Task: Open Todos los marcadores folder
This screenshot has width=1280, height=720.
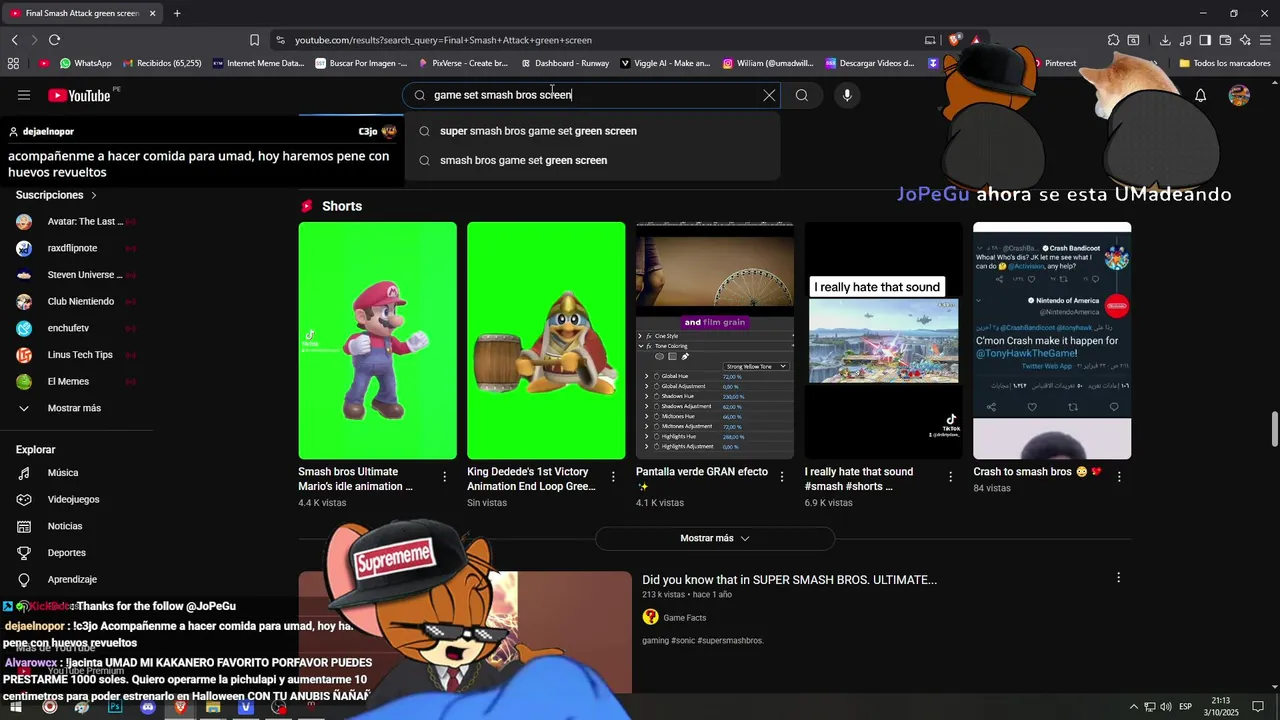Action: 1224,63
